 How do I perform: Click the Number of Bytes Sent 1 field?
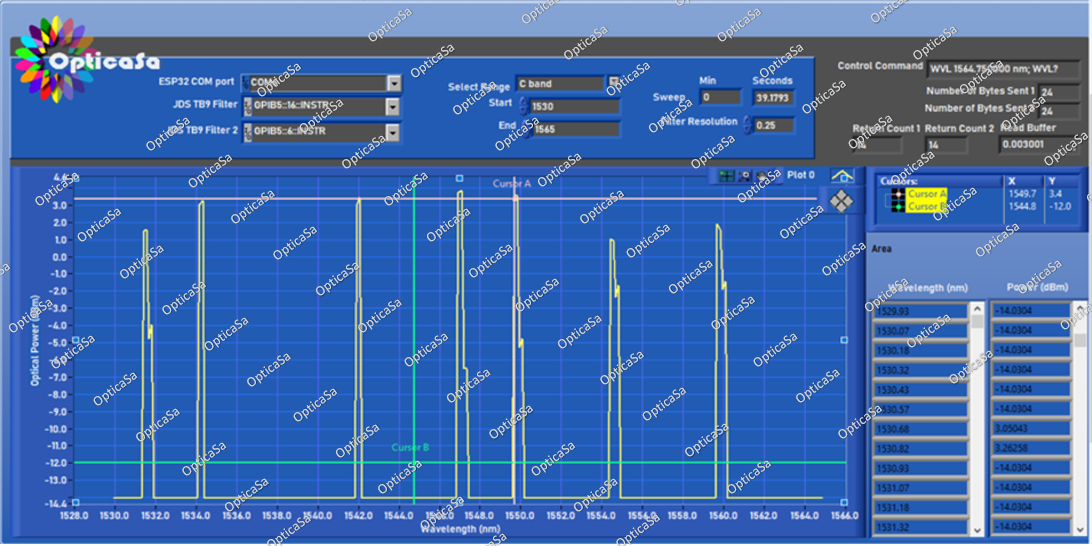tap(1057, 93)
